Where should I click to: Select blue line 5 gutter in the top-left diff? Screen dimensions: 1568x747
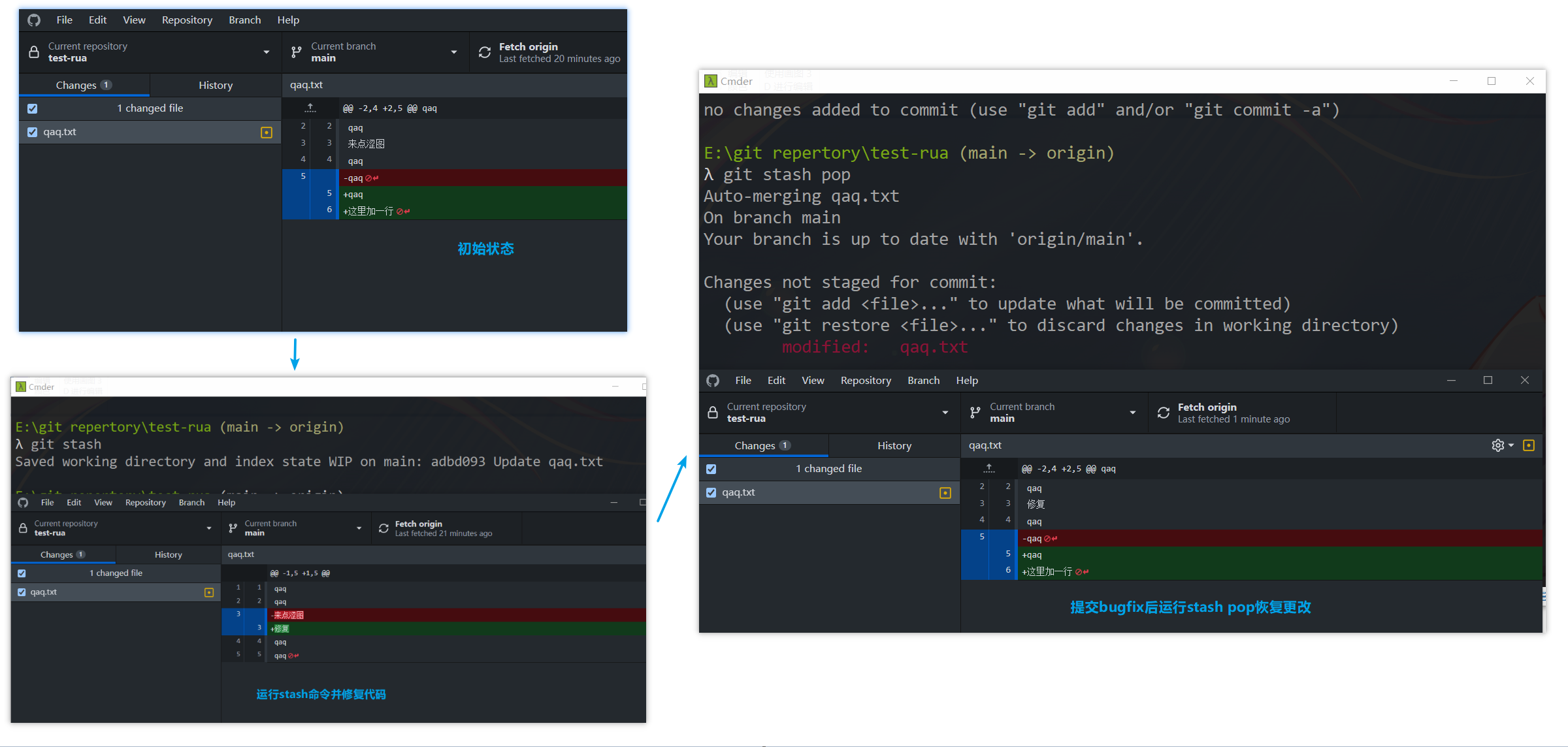303,177
